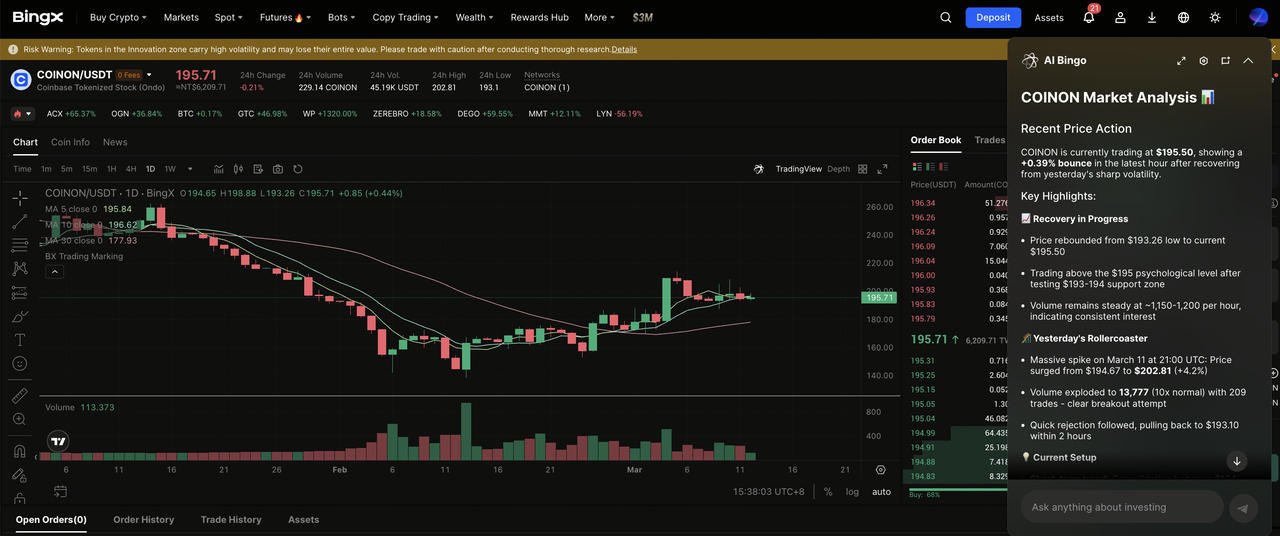Open the more time intervals dropdown
Screen dimensions: 1280x536
[190, 169]
